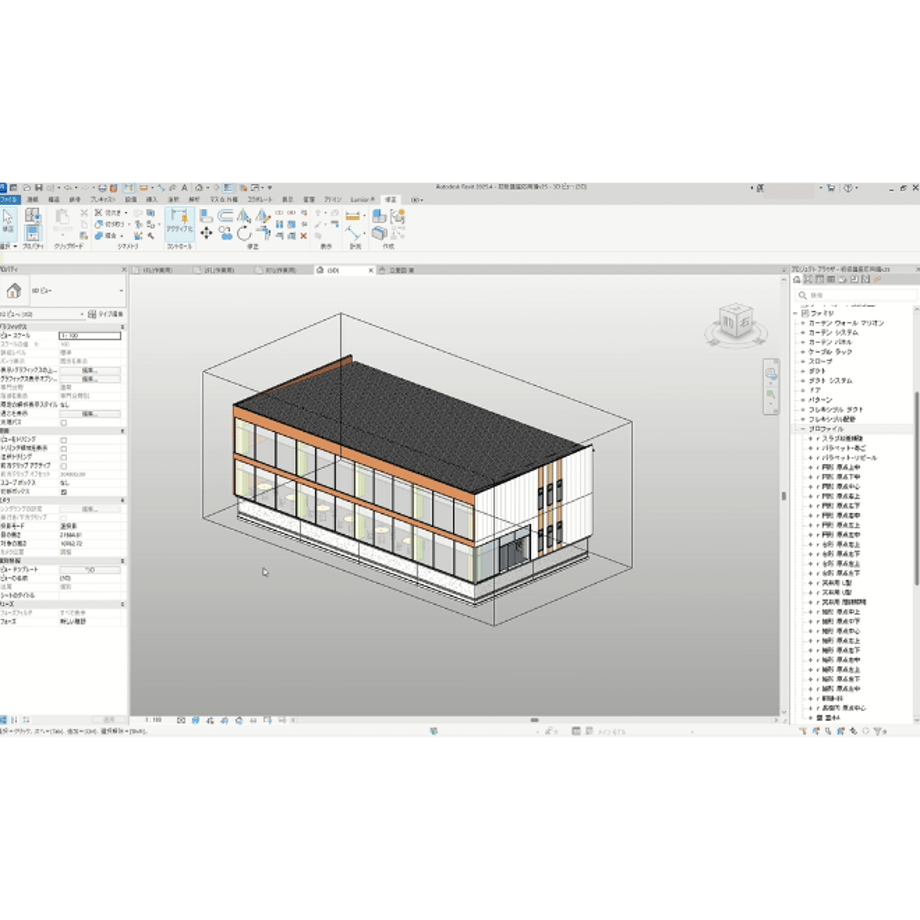
Task: Expand the パターン tree node
Action: coord(803,400)
